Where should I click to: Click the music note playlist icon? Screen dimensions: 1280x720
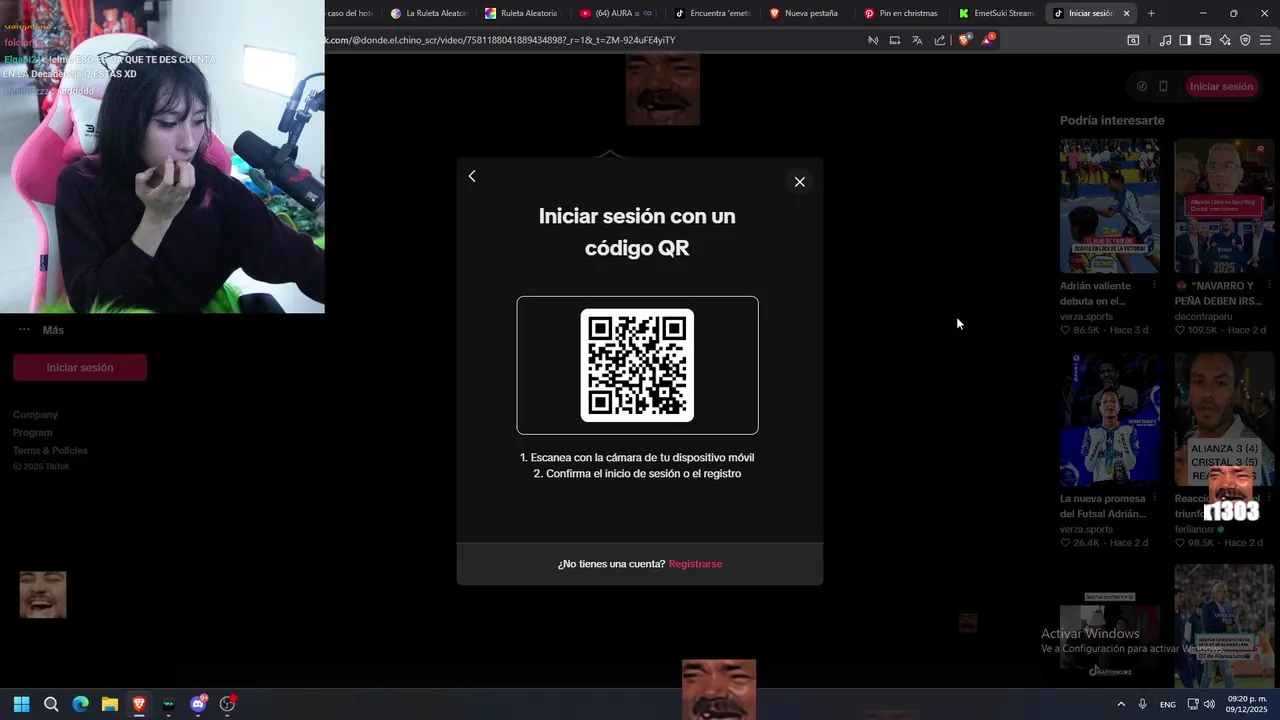point(1165,40)
